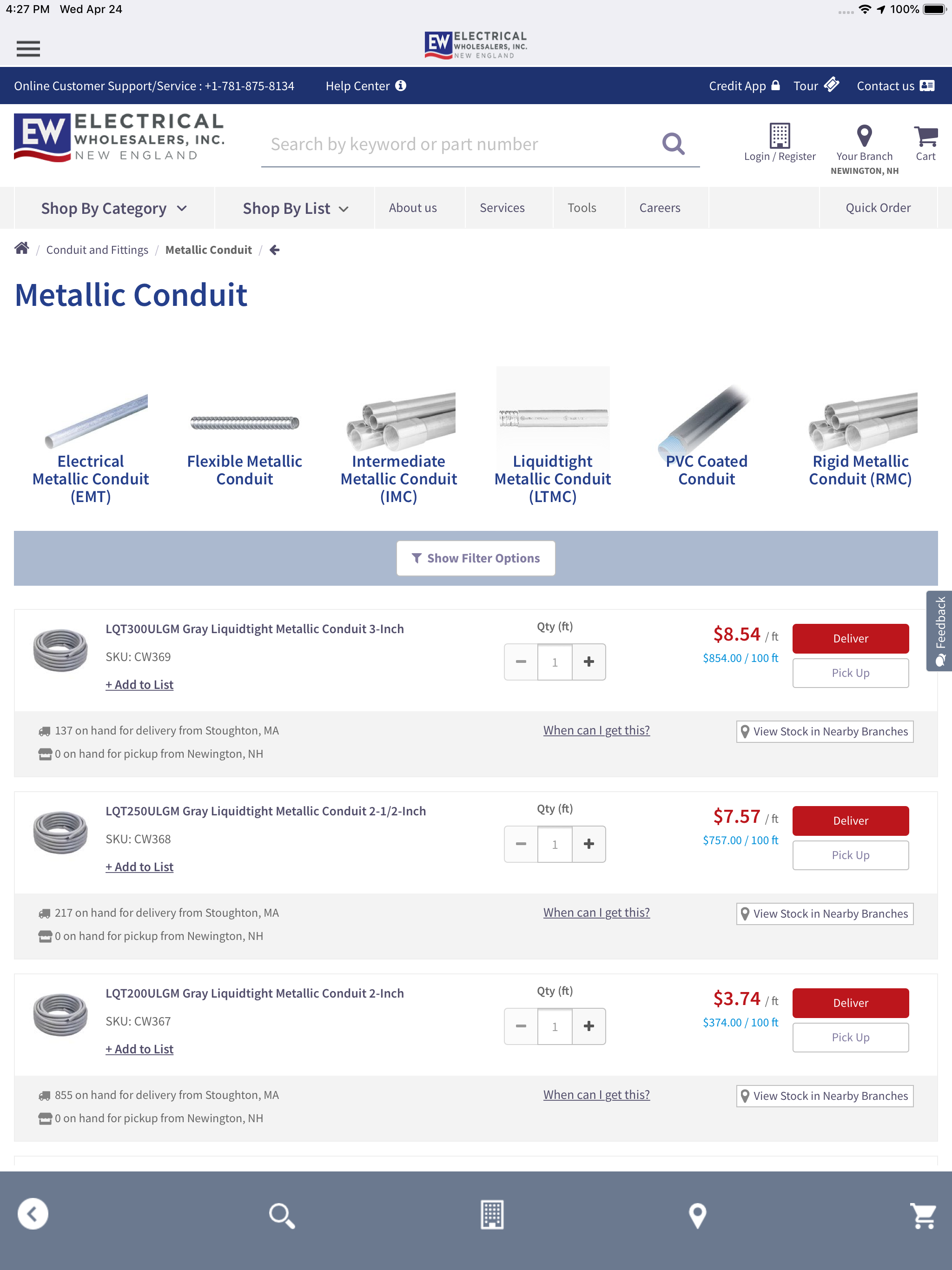
Task: Open the Feedback side tab
Action: coord(939,631)
